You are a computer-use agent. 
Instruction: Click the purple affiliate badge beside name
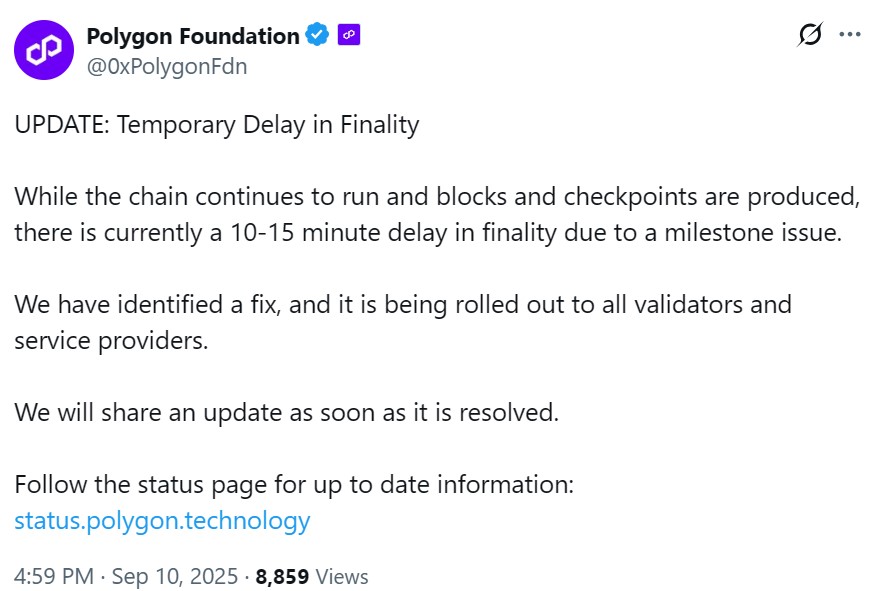pyautogui.click(x=349, y=36)
